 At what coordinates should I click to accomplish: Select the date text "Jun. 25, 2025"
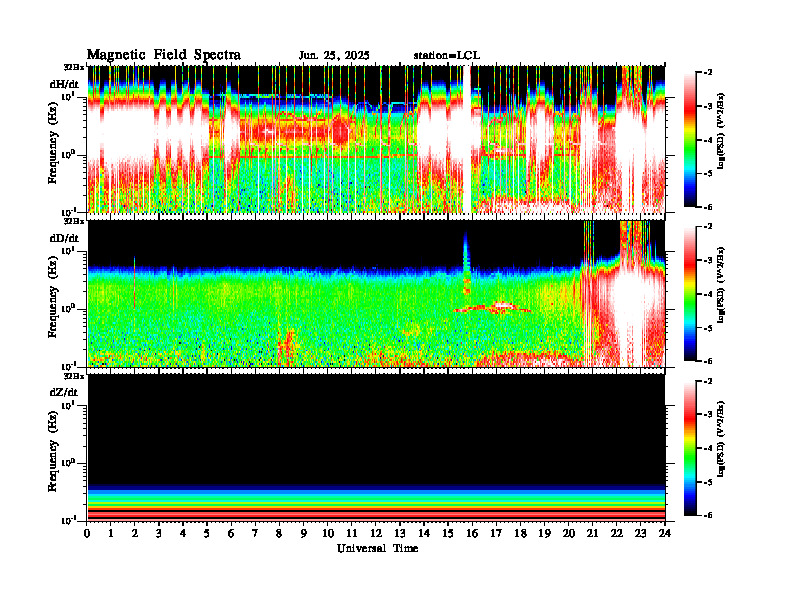click(x=334, y=56)
